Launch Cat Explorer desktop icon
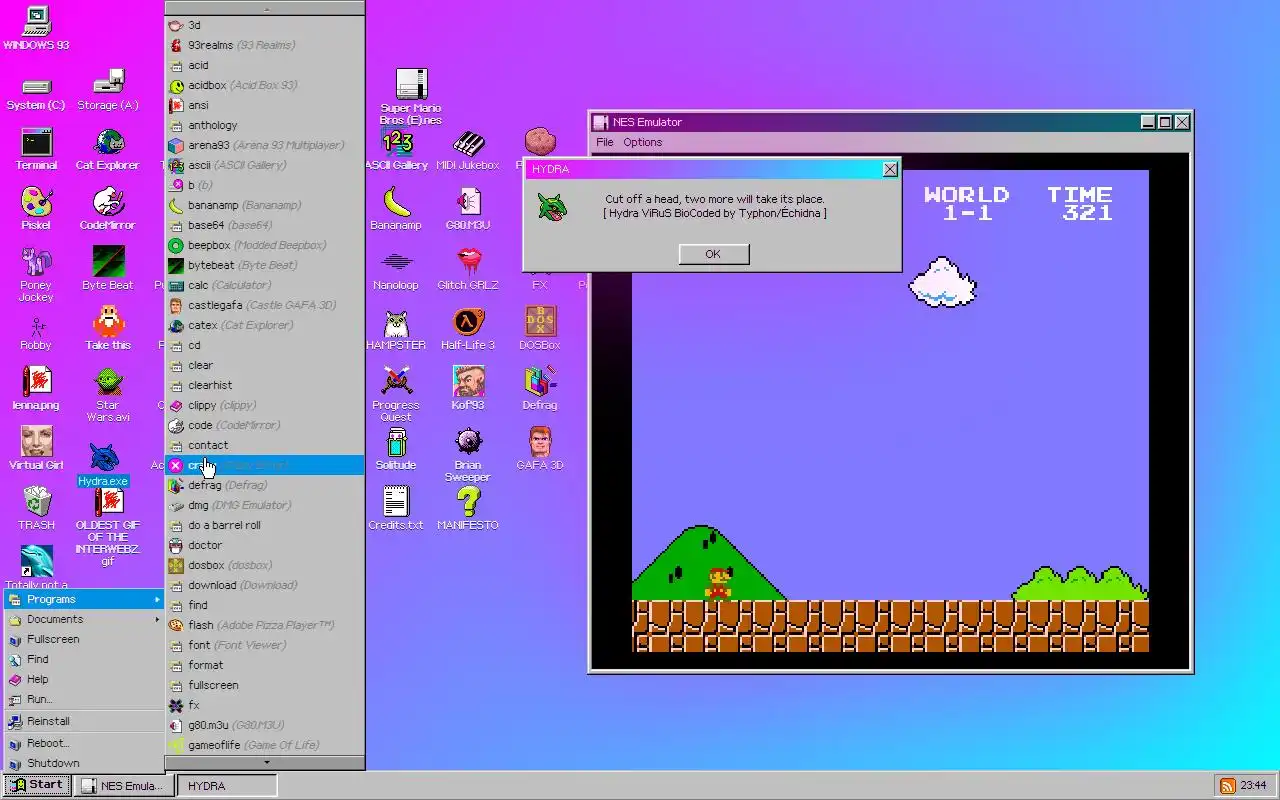Screen dimensions: 1280x800 coord(108,150)
